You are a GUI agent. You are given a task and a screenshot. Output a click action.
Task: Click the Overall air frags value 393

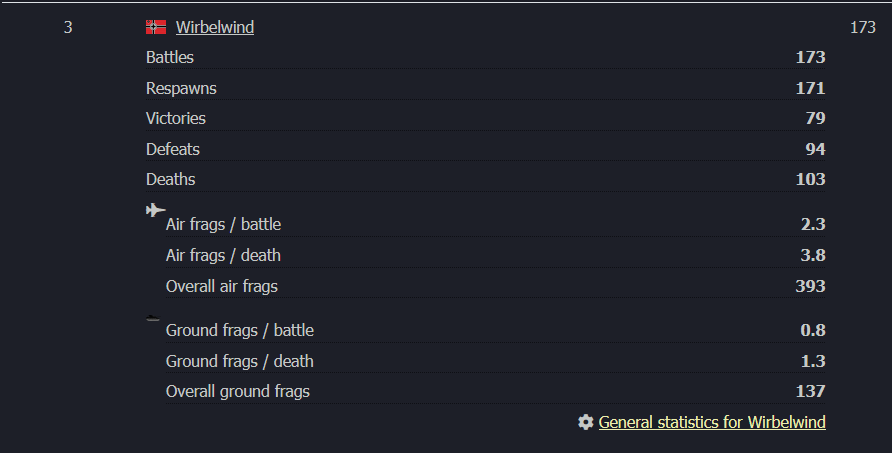(811, 286)
